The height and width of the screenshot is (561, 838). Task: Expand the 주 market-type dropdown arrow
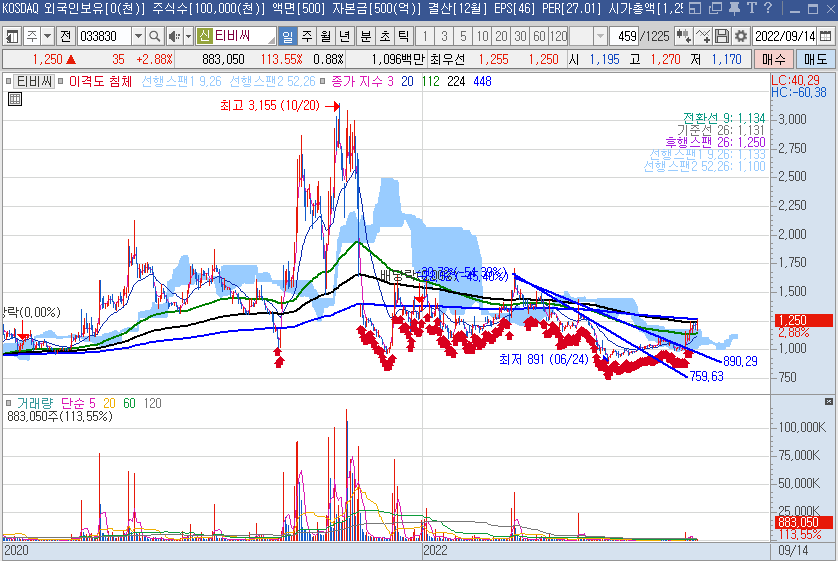tap(48, 36)
